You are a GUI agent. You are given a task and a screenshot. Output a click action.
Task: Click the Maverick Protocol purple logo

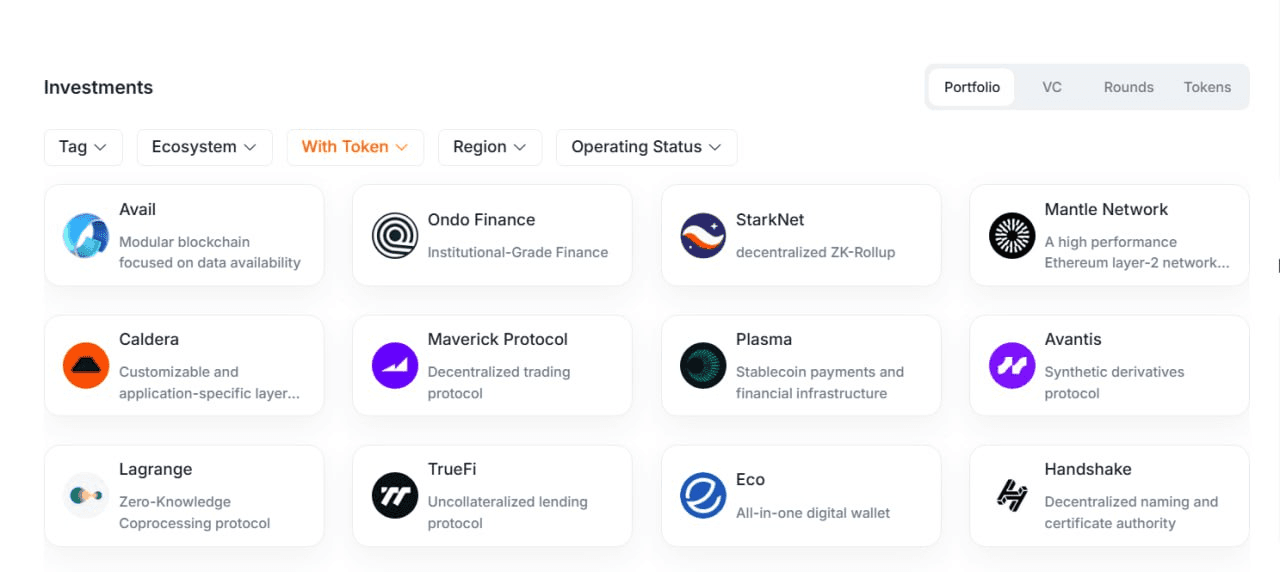click(395, 366)
